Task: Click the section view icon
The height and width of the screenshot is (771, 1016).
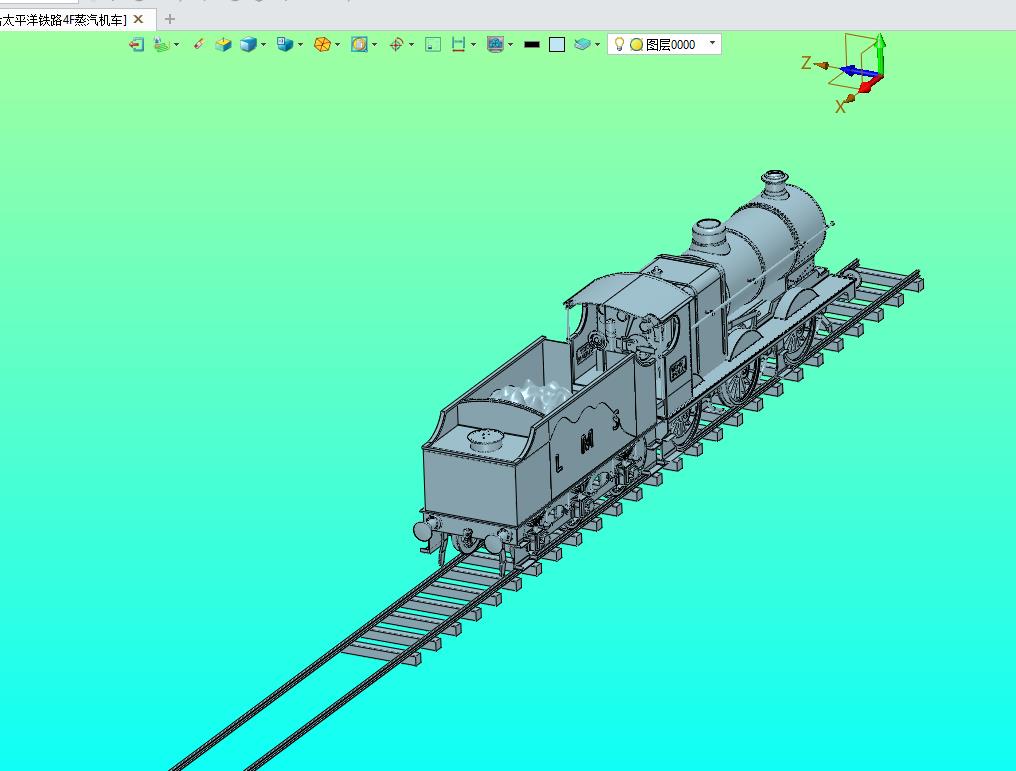Action: coord(359,44)
